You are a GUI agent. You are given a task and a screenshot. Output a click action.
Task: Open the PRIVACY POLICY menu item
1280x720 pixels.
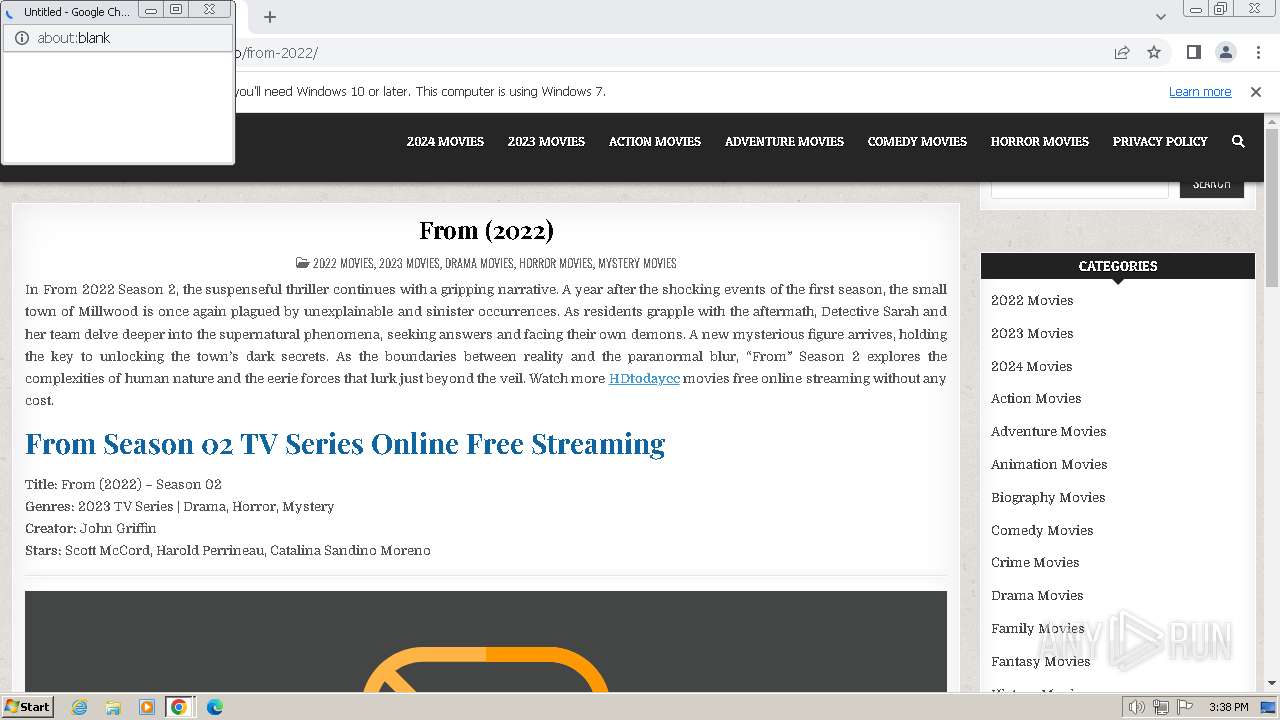tap(1160, 142)
